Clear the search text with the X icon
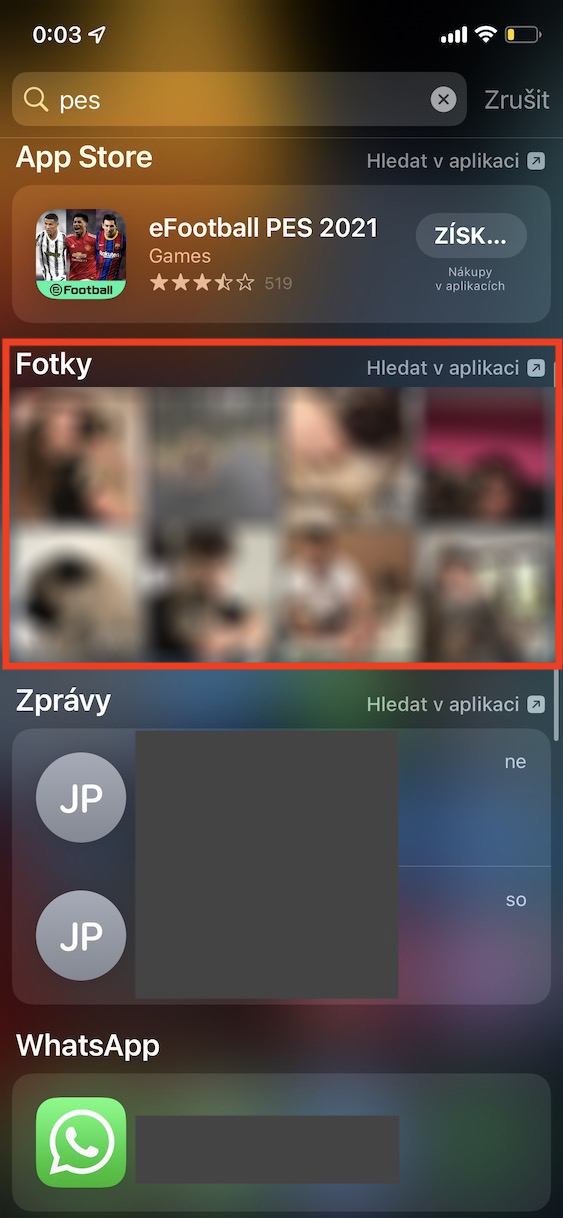Image resolution: width=563 pixels, height=1218 pixels. tap(443, 99)
